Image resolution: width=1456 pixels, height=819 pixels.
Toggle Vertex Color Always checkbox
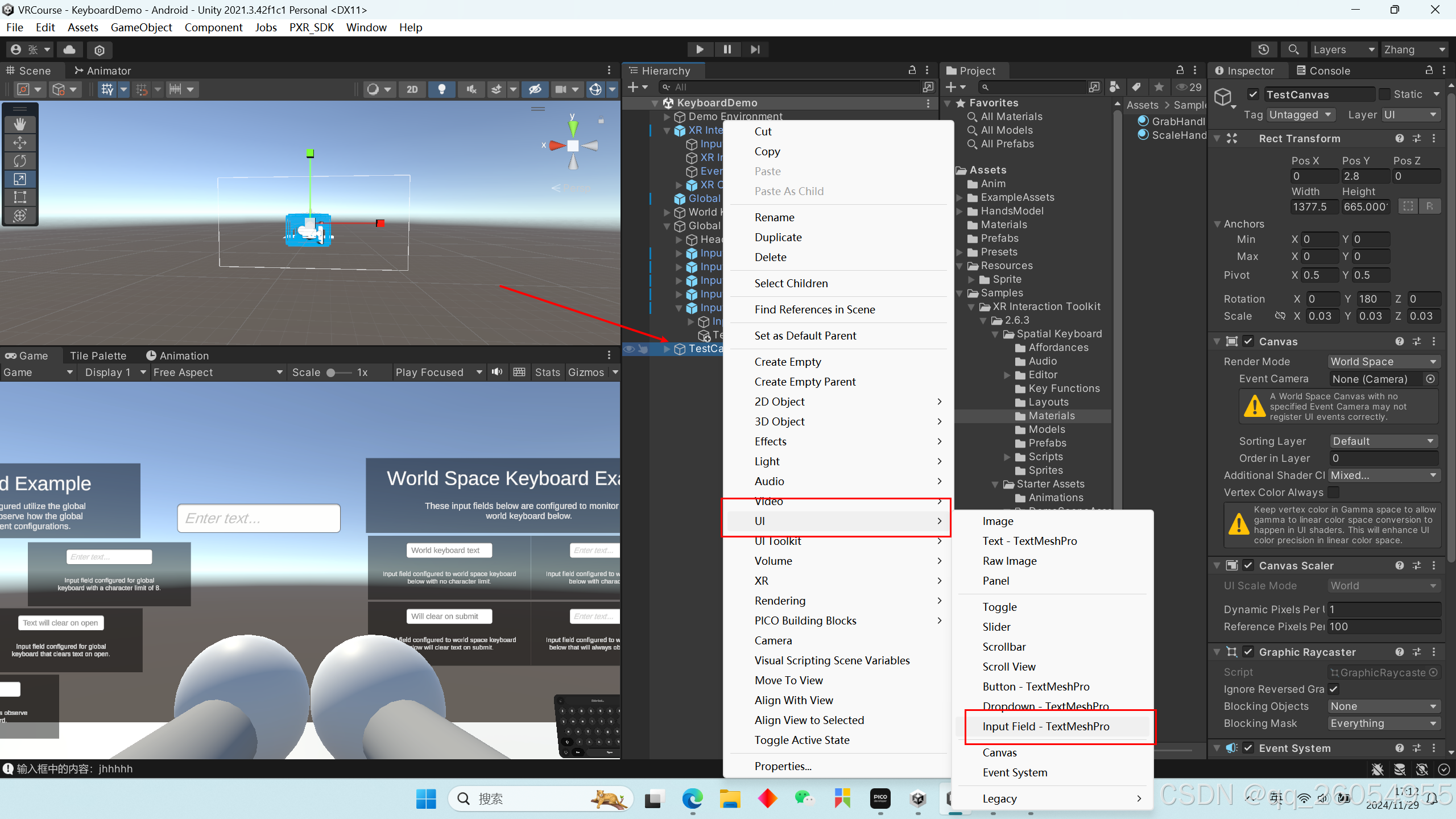pyautogui.click(x=1333, y=492)
